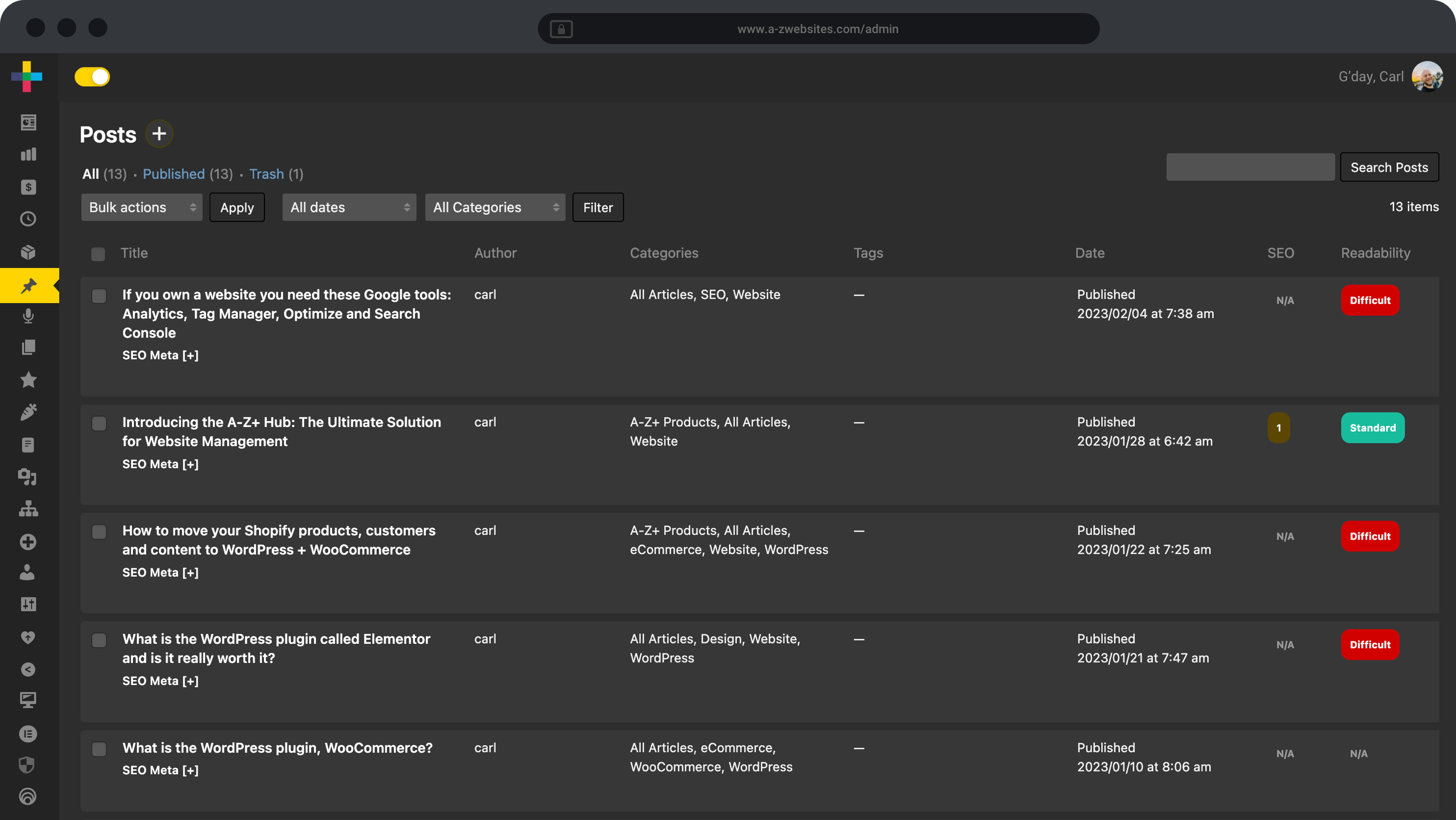Check the Shopify products post checkbox

point(99,532)
